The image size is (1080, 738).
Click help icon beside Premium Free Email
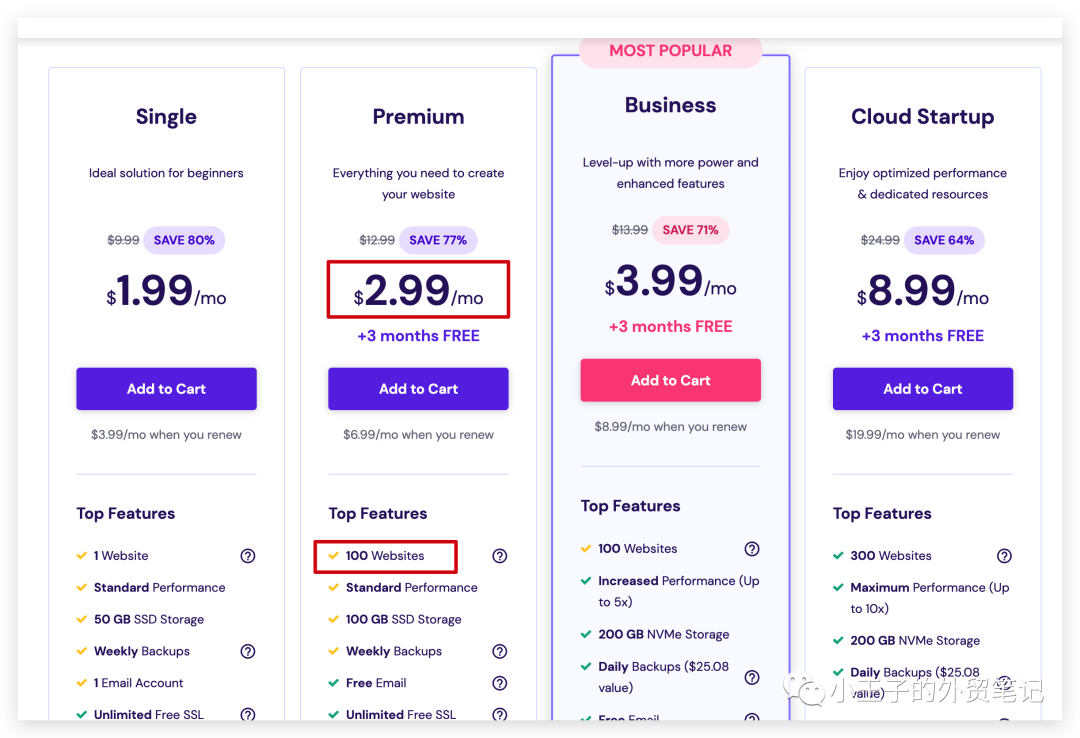500,683
